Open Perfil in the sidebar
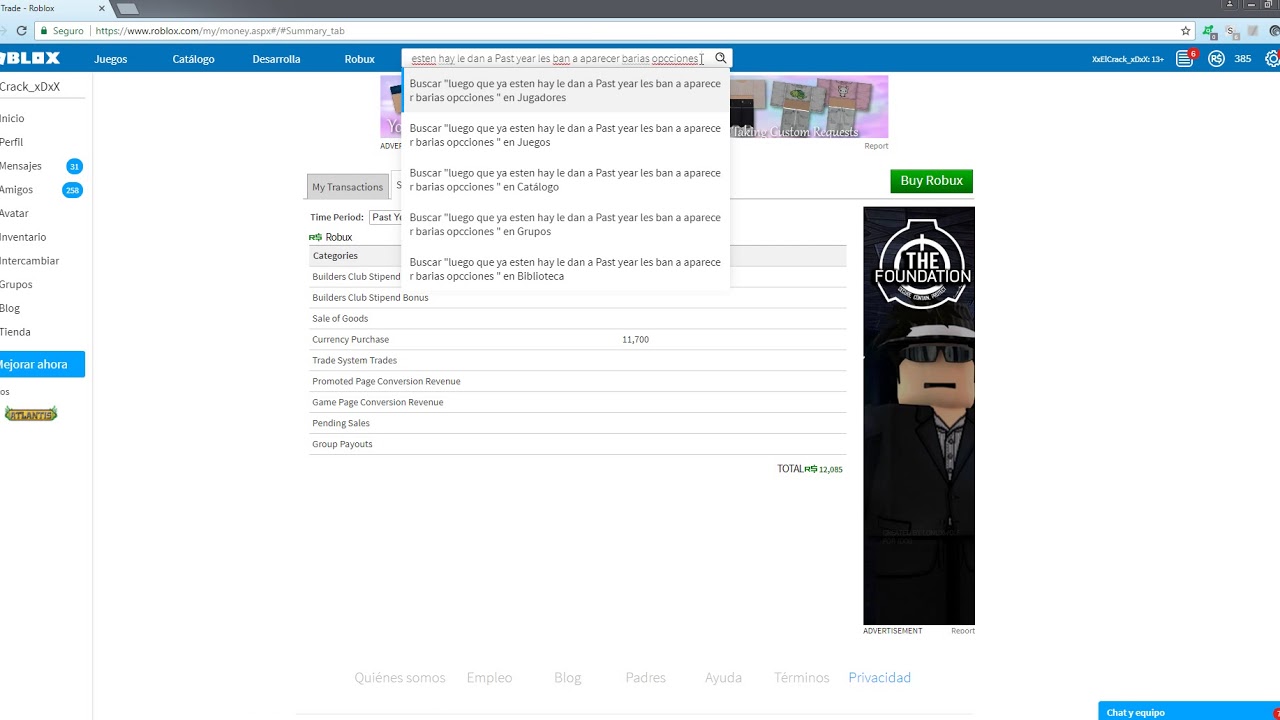Image resolution: width=1280 pixels, height=720 pixels. (x=11, y=142)
